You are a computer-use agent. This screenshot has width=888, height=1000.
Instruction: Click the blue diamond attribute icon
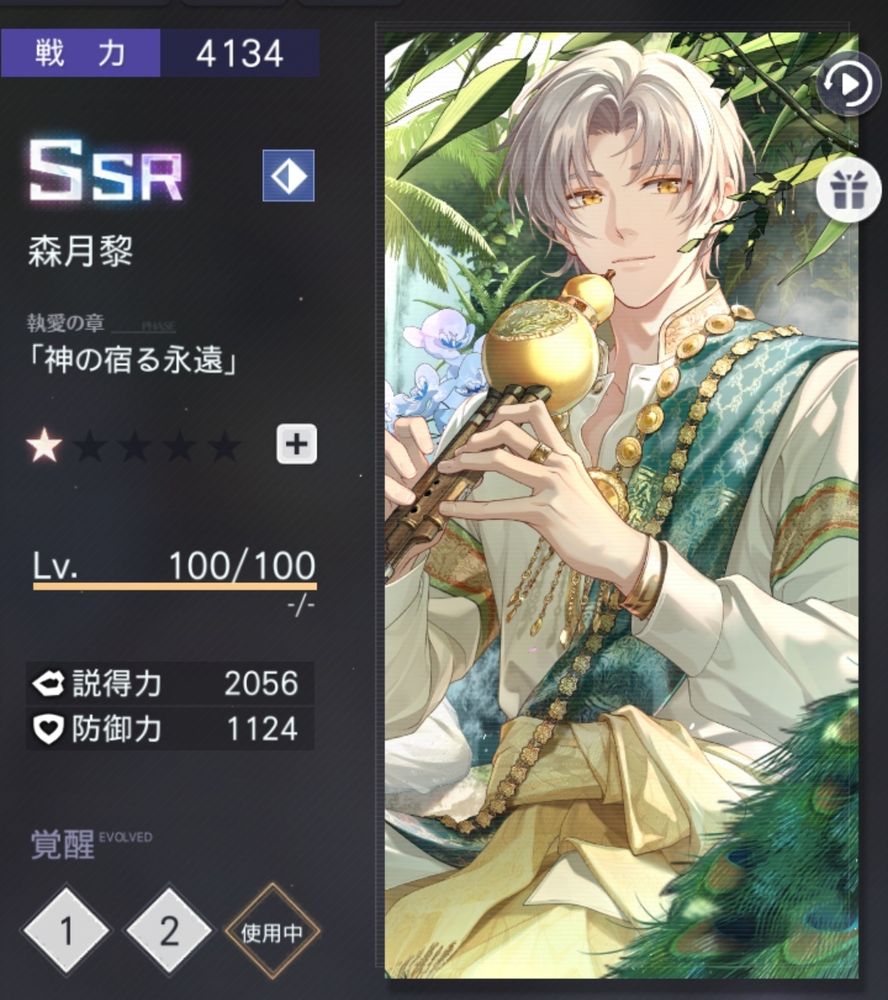(x=288, y=175)
